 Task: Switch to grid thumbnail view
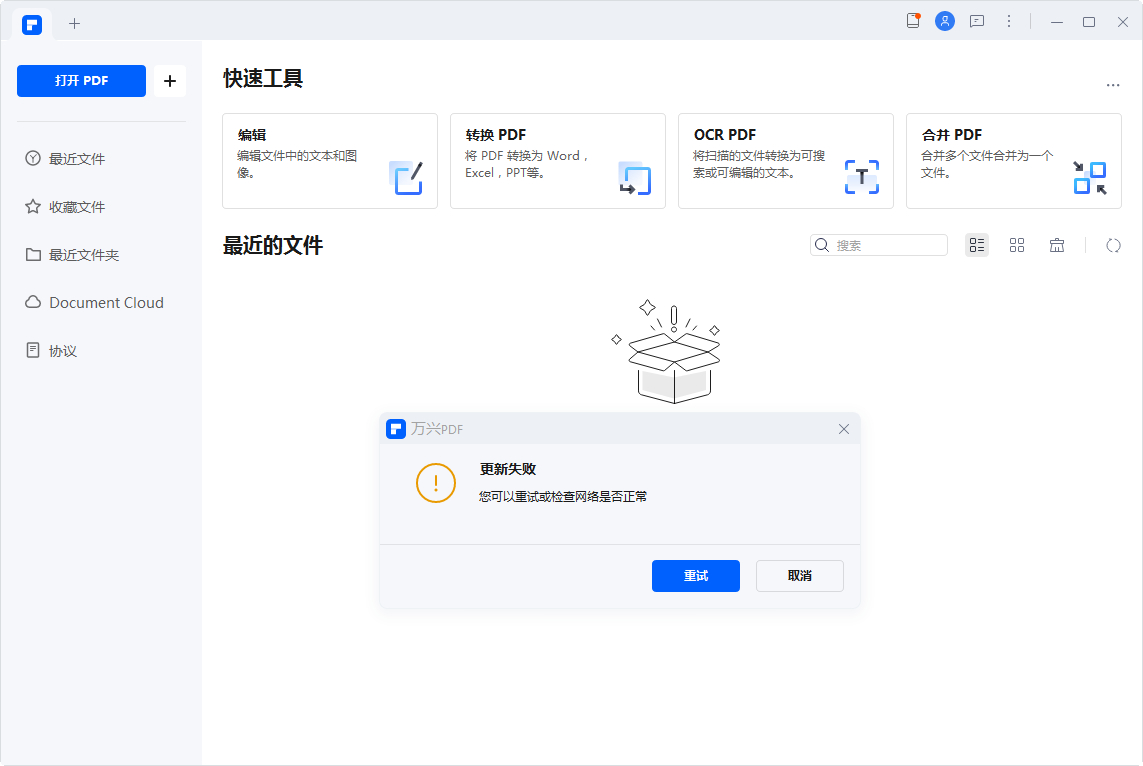tap(1017, 245)
